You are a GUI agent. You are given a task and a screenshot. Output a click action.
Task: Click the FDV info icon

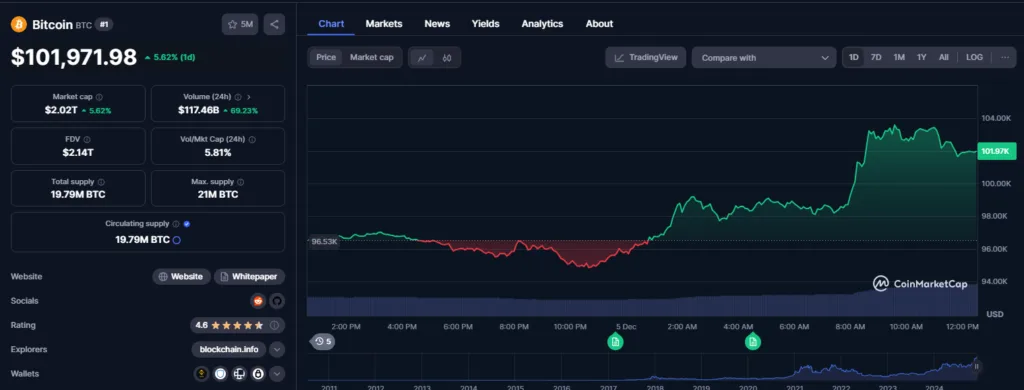click(87, 139)
